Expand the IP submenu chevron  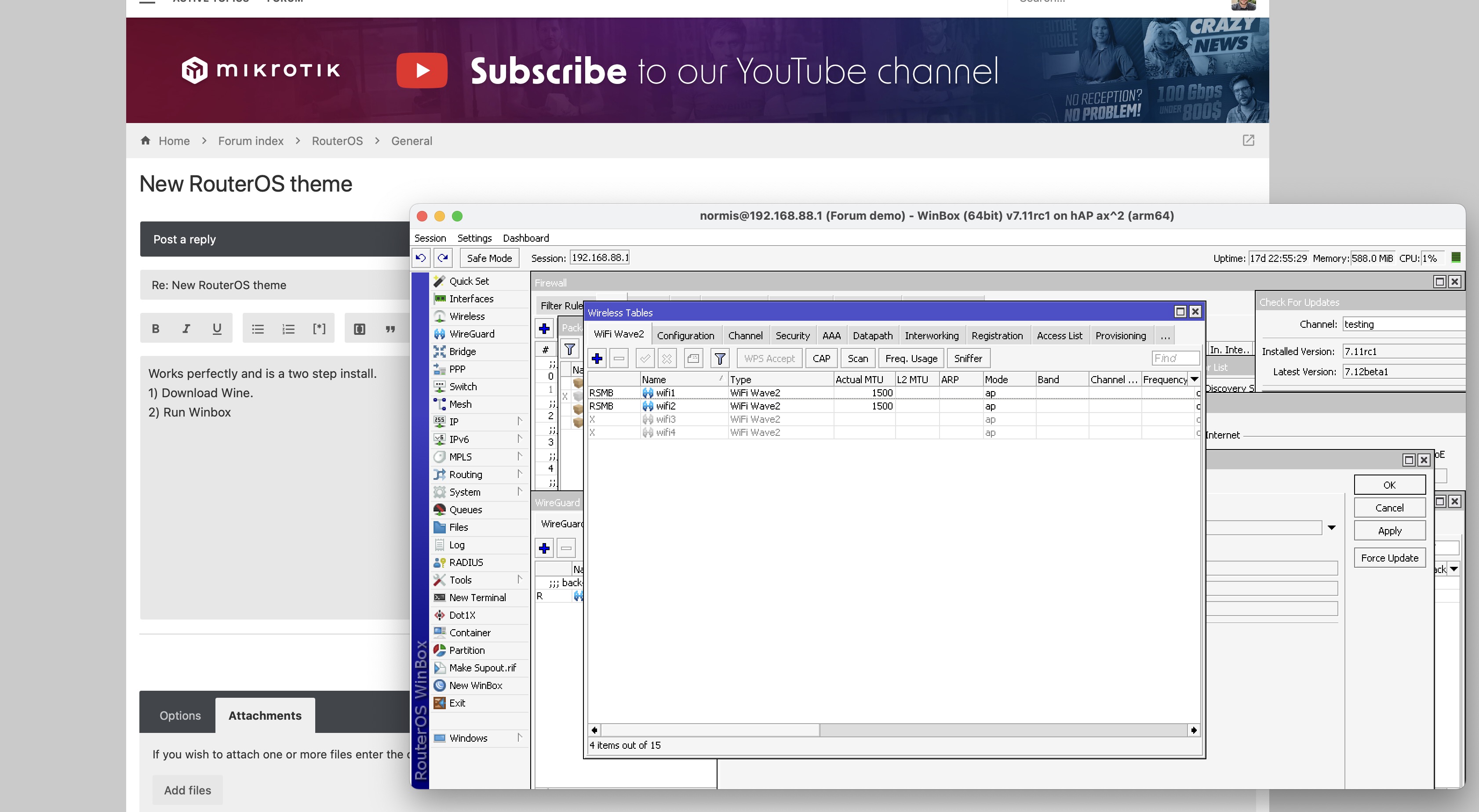(520, 421)
